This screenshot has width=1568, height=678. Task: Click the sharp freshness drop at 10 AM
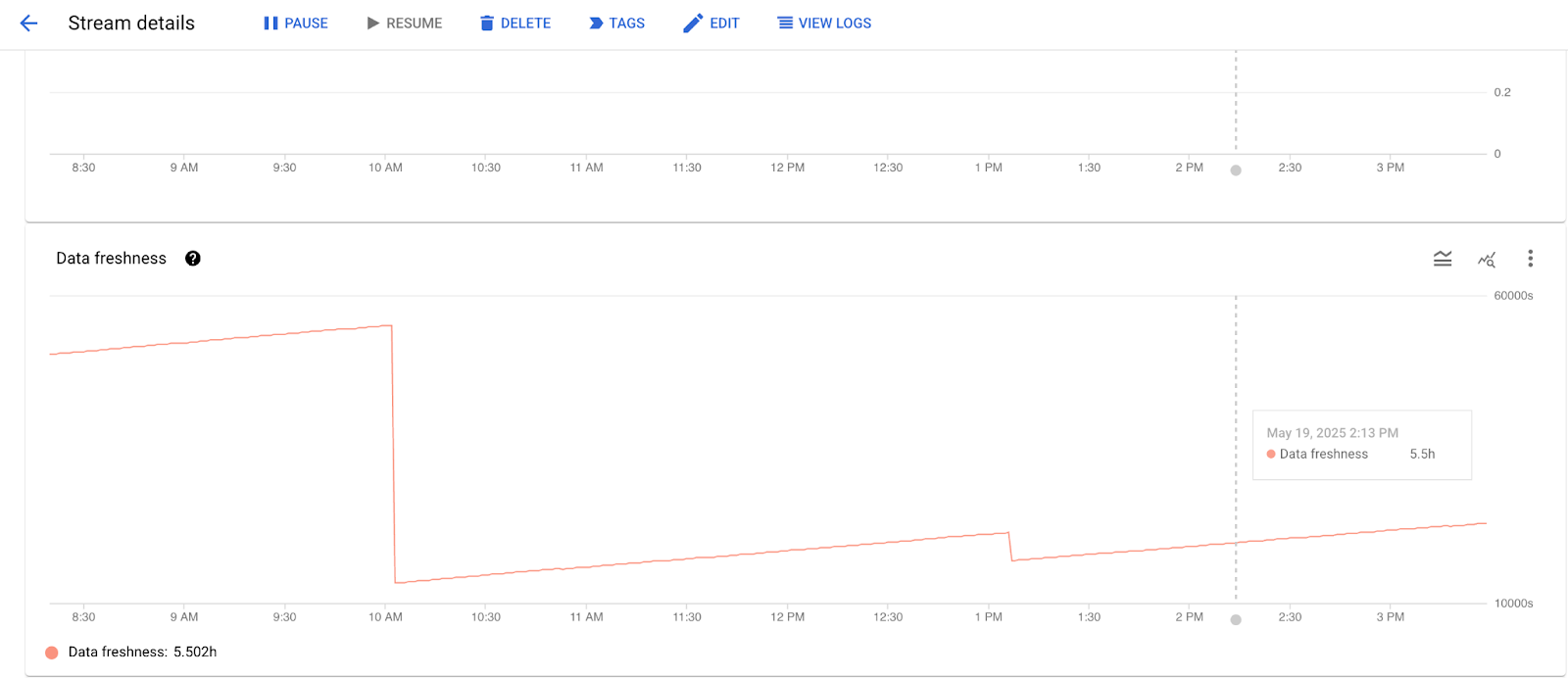[393, 451]
